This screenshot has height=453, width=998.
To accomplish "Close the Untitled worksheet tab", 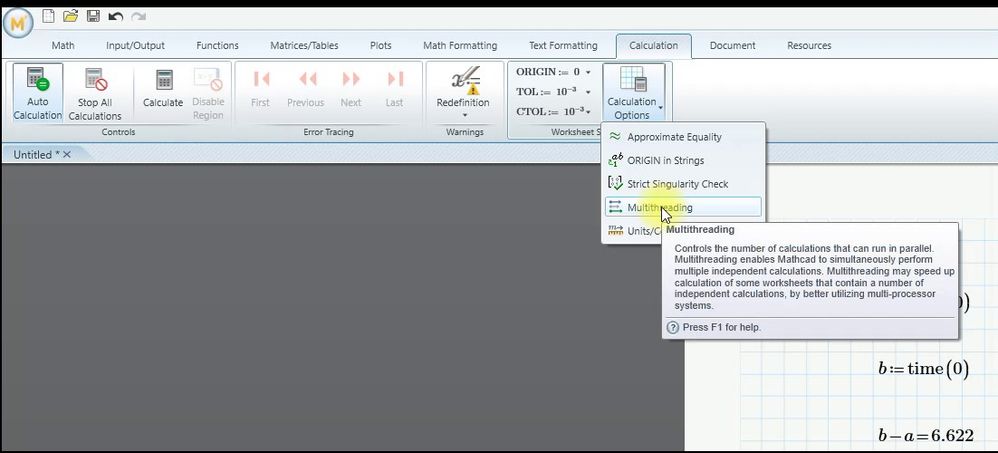I will point(67,155).
